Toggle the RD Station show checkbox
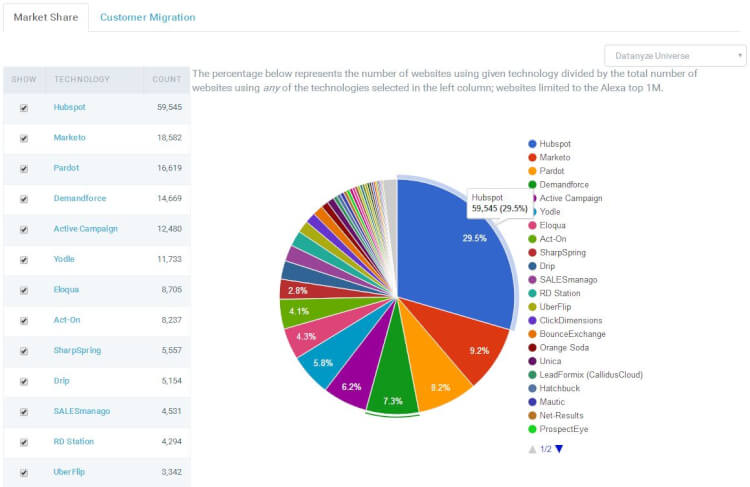Image resolution: width=750 pixels, height=487 pixels. coord(24,442)
